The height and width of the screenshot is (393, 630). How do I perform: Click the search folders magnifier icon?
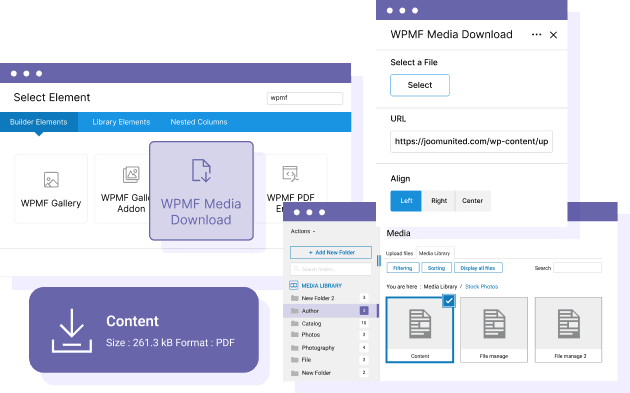pos(297,268)
